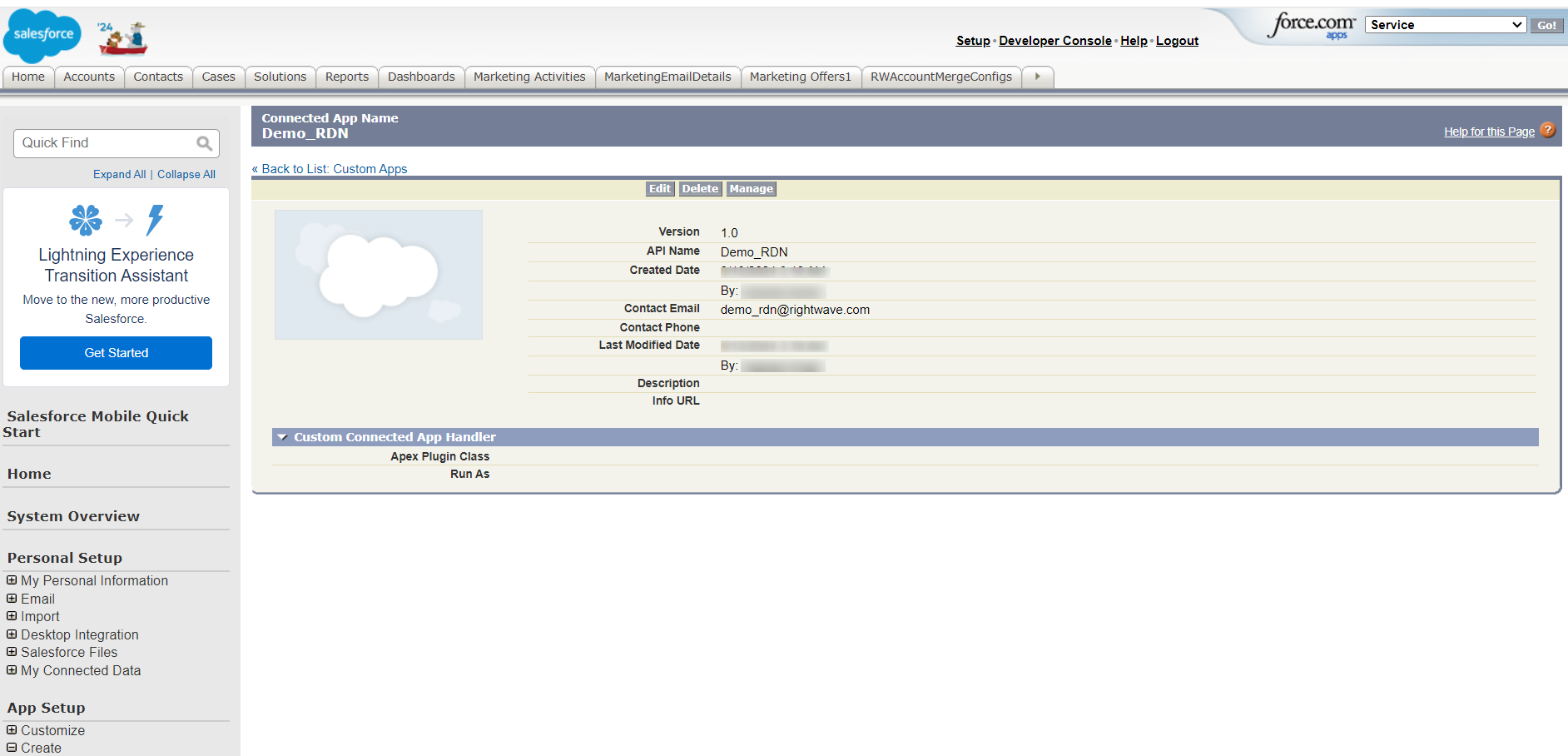Click the Lightning Experience flower icon
1568x756 pixels.
86,220
